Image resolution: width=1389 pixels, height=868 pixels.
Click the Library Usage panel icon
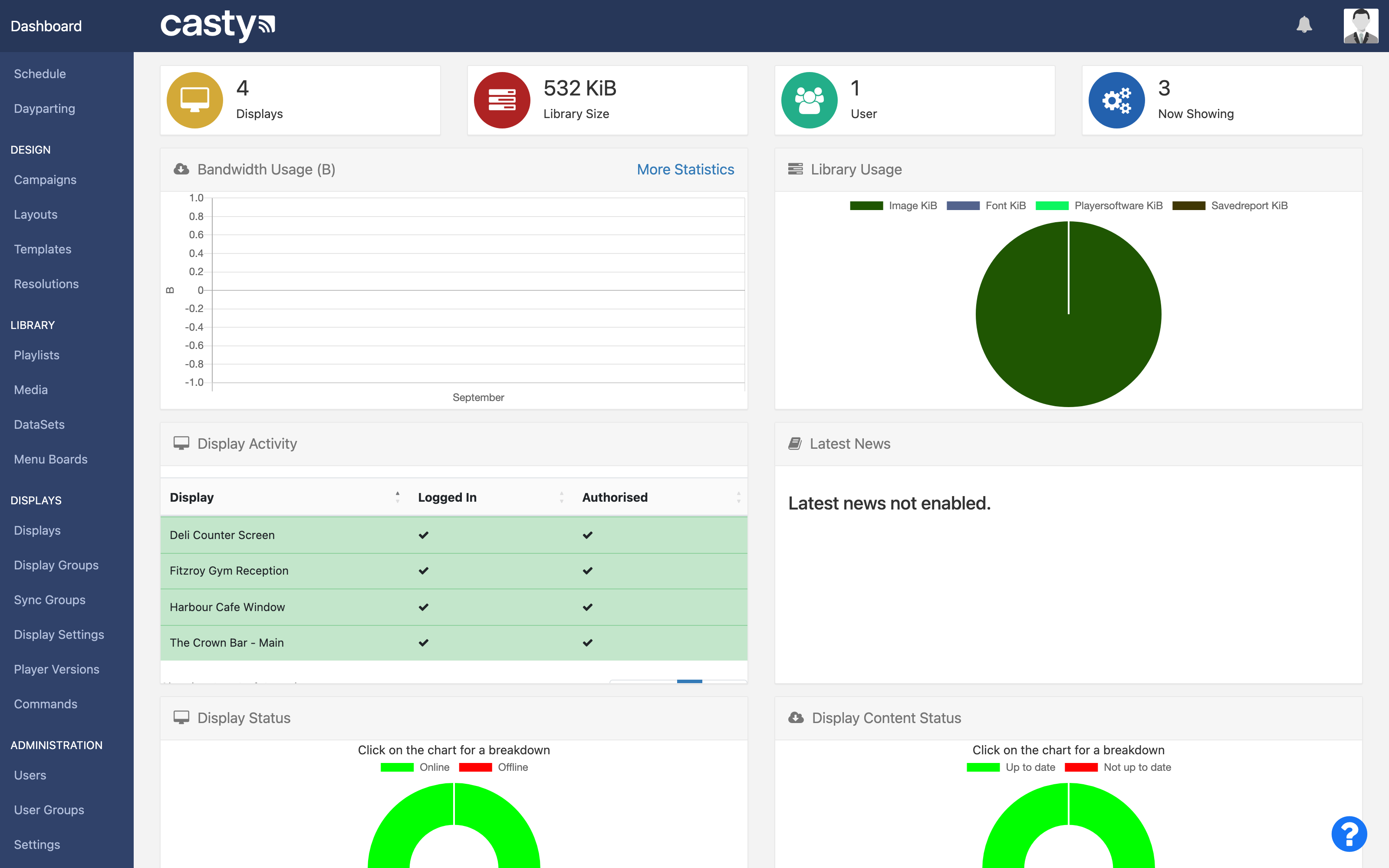coord(795,169)
